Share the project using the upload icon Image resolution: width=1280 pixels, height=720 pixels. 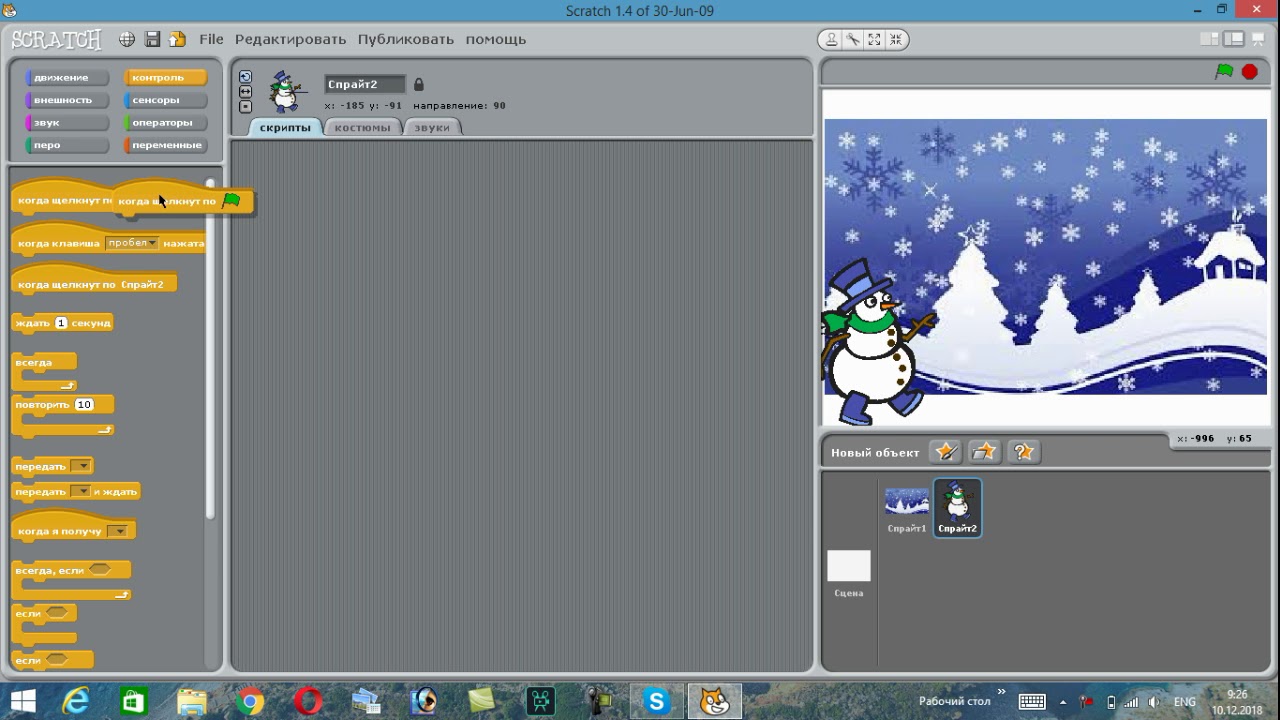click(177, 39)
